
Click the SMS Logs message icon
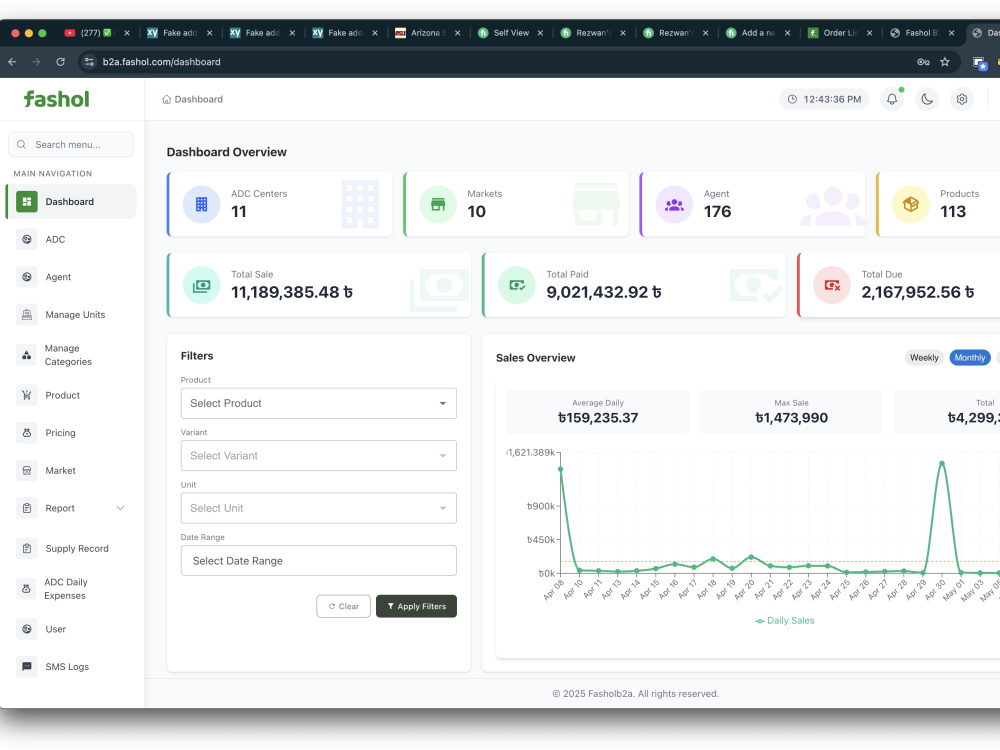point(27,666)
